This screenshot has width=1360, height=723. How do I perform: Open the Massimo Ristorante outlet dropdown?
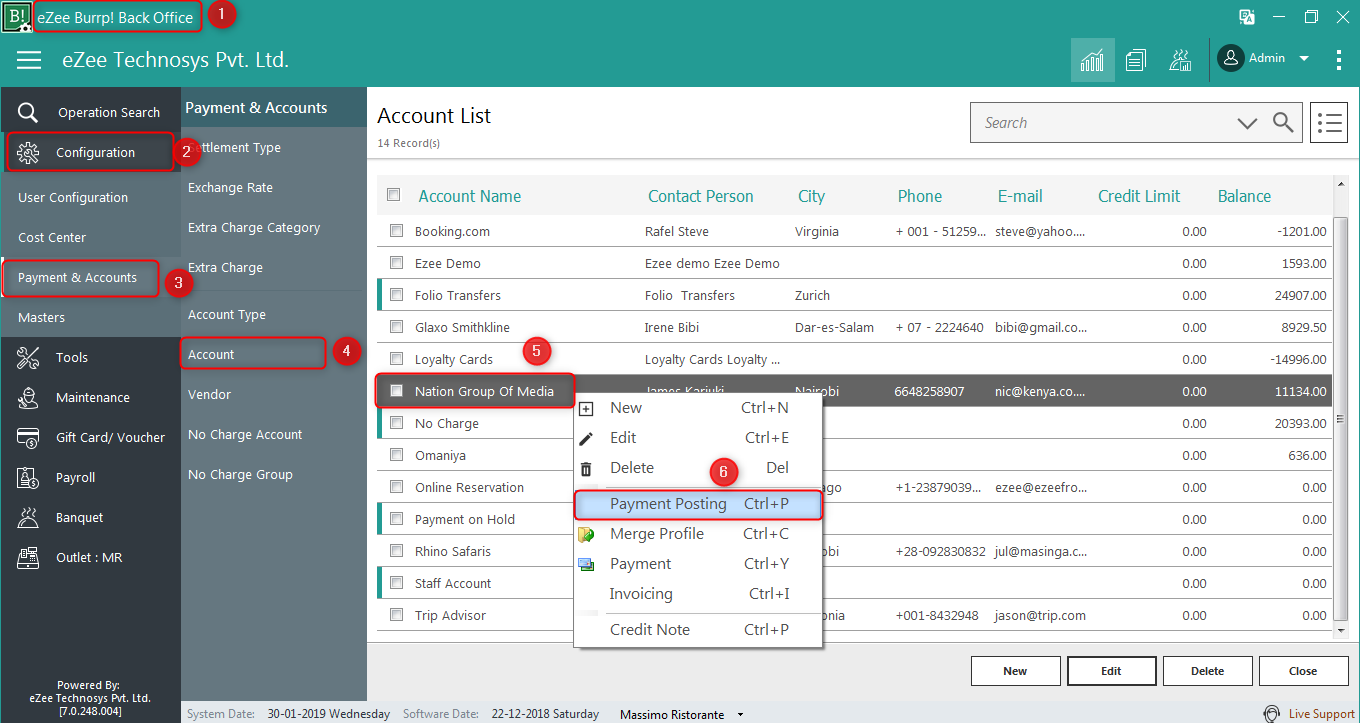click(741, 715)
